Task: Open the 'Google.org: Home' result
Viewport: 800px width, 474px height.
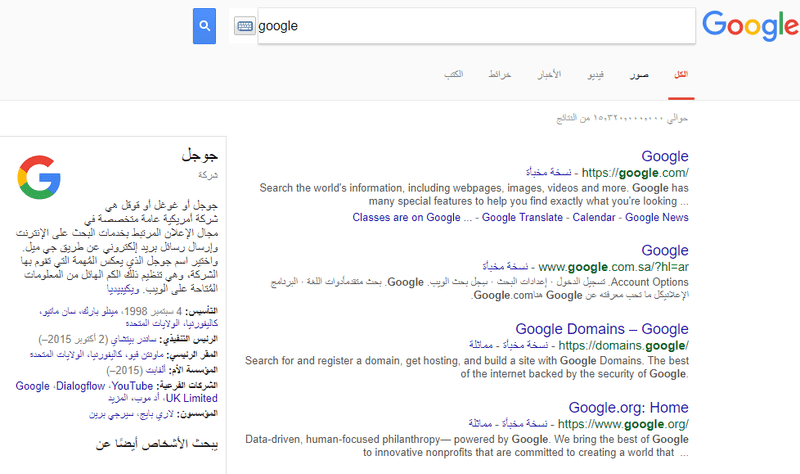Action: [x=629, y=407]
